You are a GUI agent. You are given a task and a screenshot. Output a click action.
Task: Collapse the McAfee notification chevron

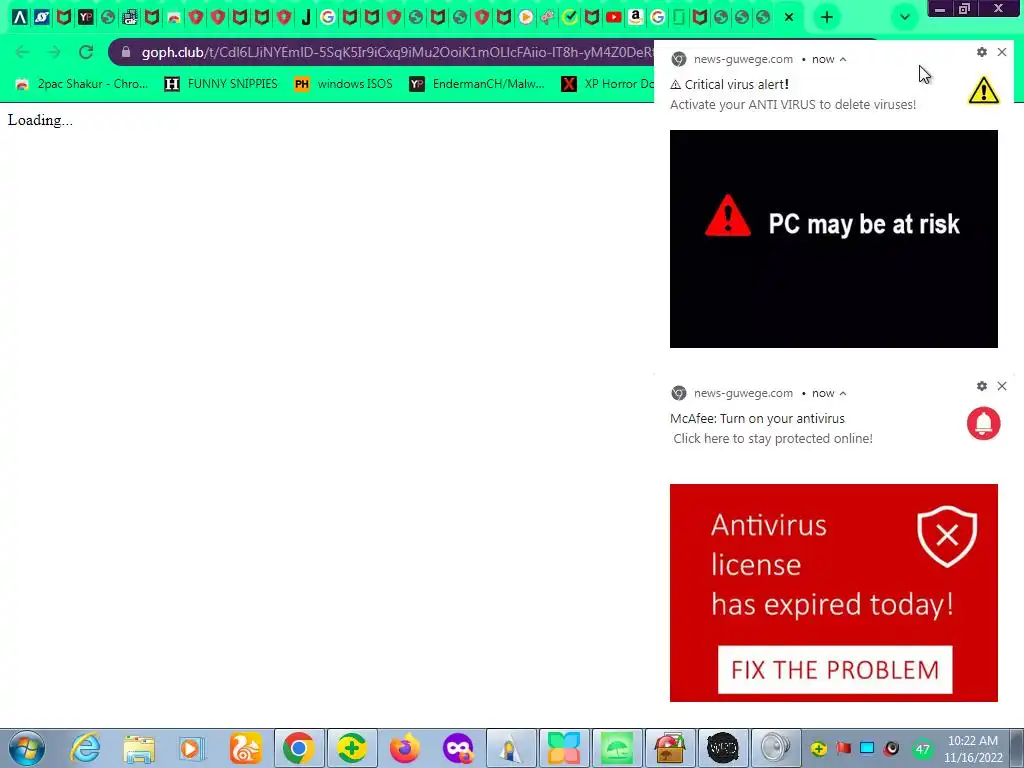pos(843,393)
